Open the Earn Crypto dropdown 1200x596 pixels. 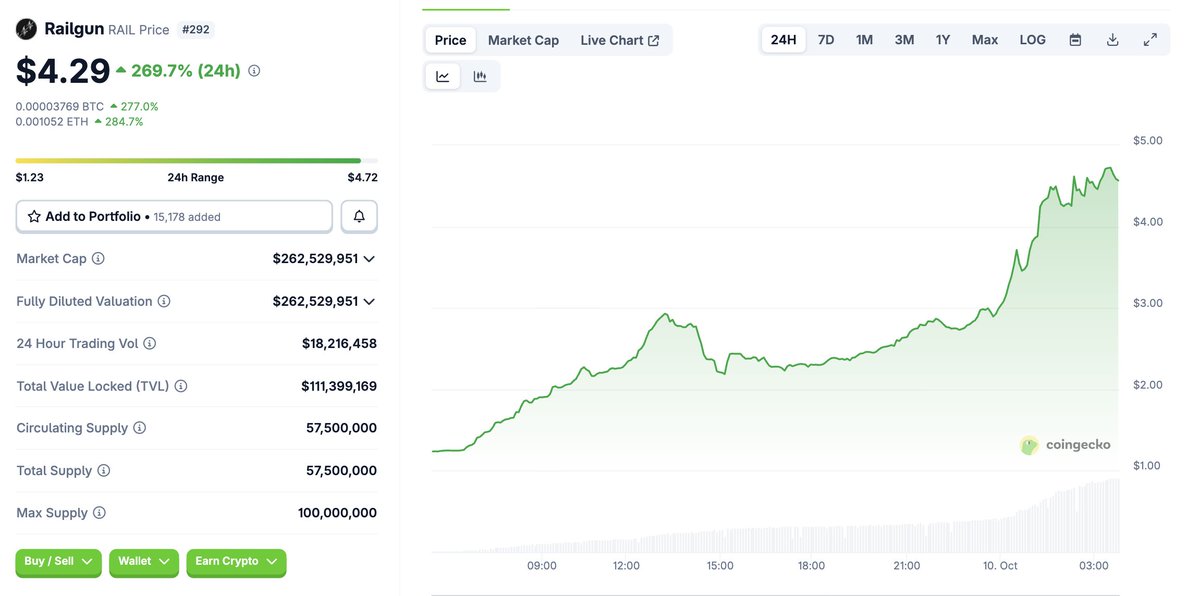tap(236, 562)
